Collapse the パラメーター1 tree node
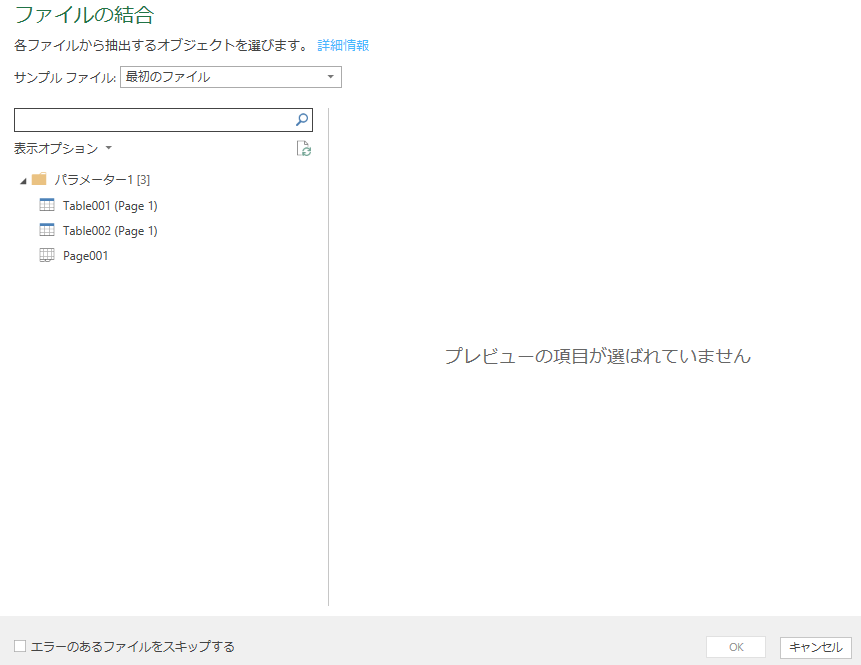The image size is (861, 665). click(23, 181)
